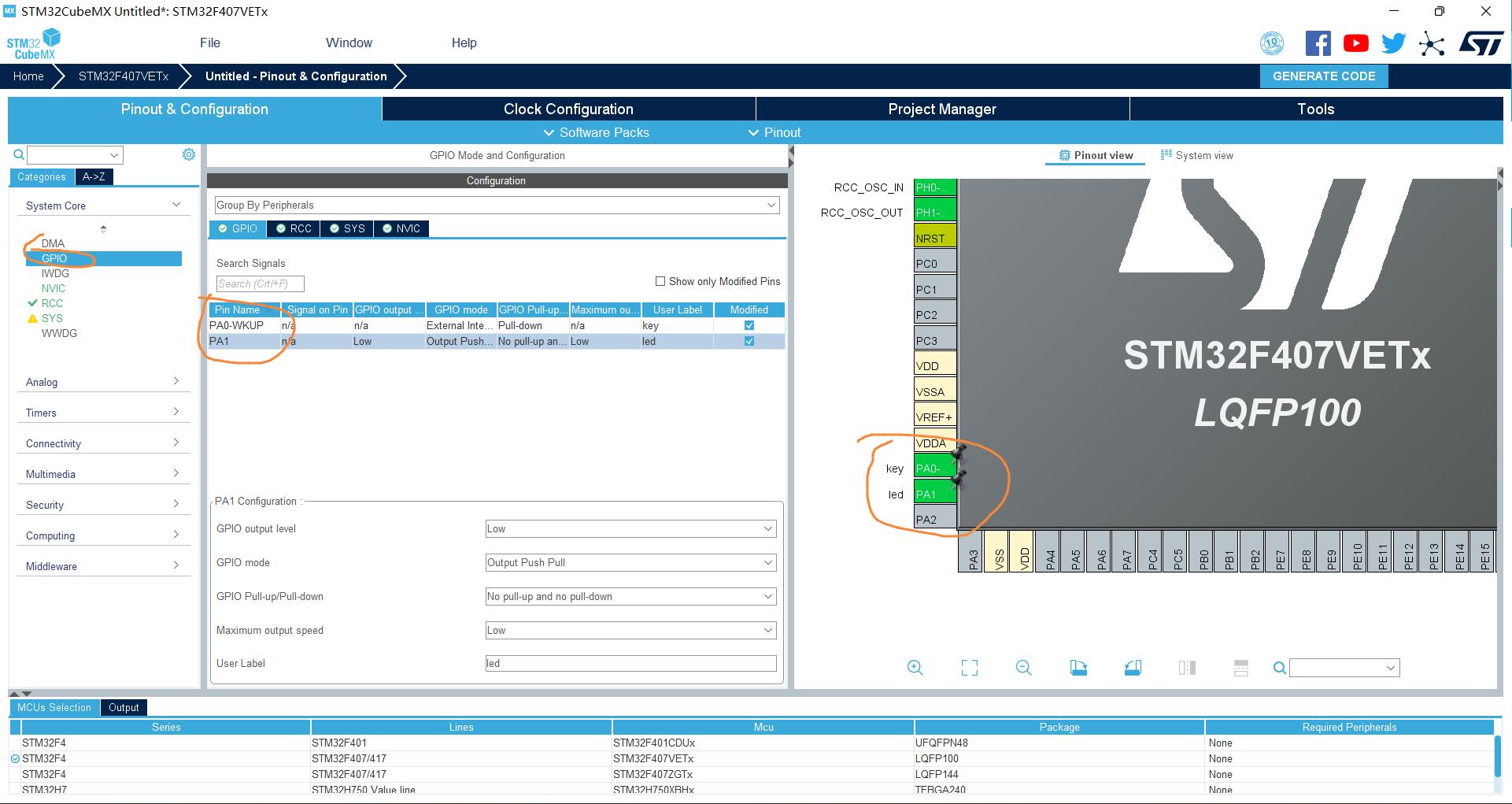Image resolution: width=1512 pixels, height=804 pixels.
Task: Toggle Modified checkbox for PA0-WKUP row
Action: 749,325
